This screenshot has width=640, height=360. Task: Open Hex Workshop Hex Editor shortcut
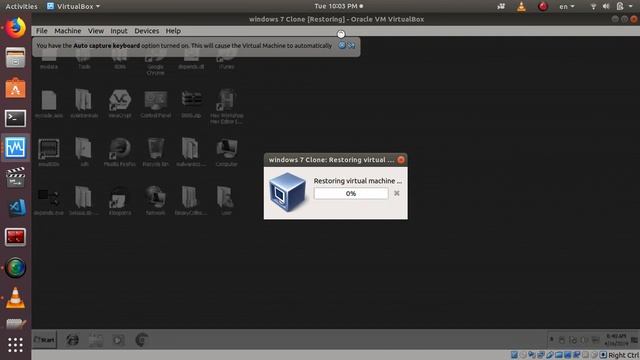click(227, 107)
